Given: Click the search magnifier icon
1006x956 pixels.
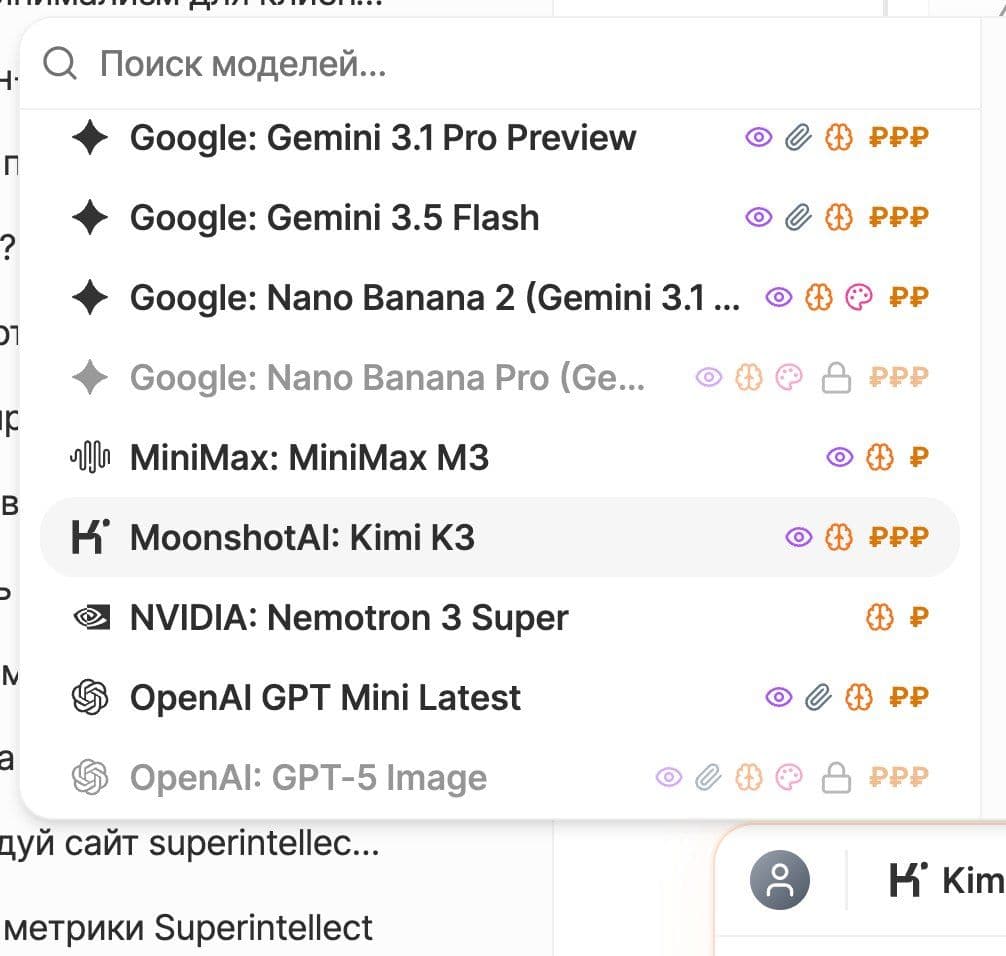Looking at the screenshot, I should pos(60,64).
